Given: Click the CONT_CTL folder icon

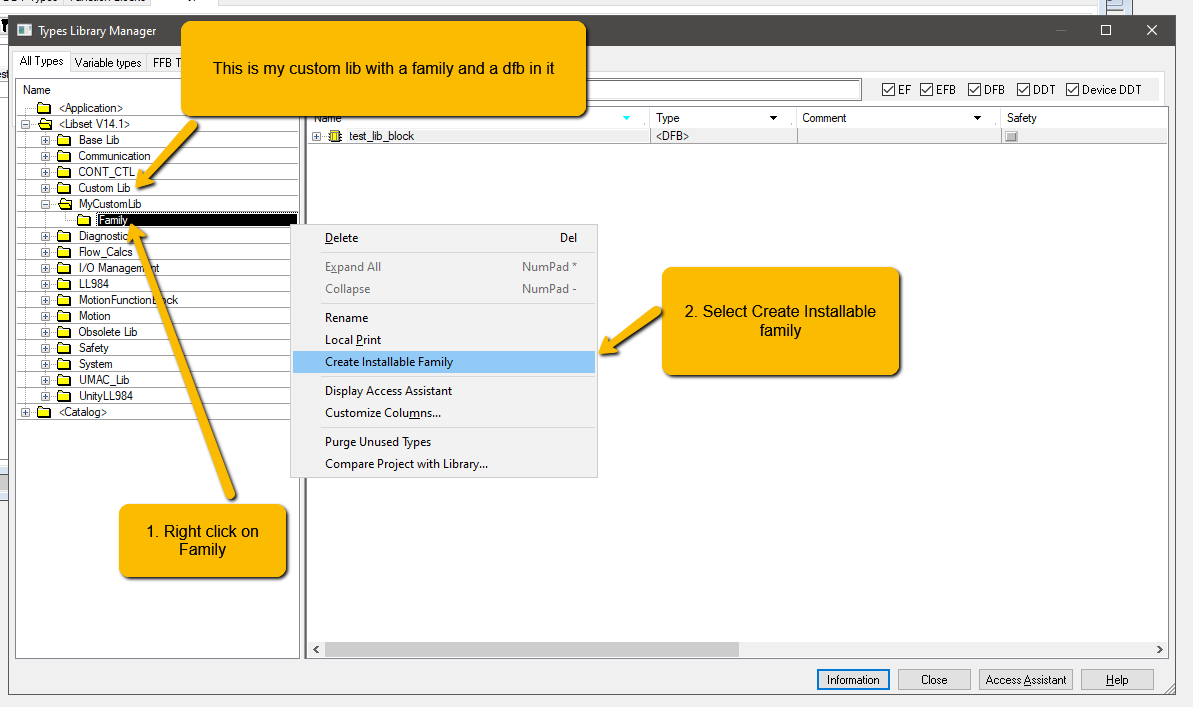Looking at the screenshot, I should 64,172.
